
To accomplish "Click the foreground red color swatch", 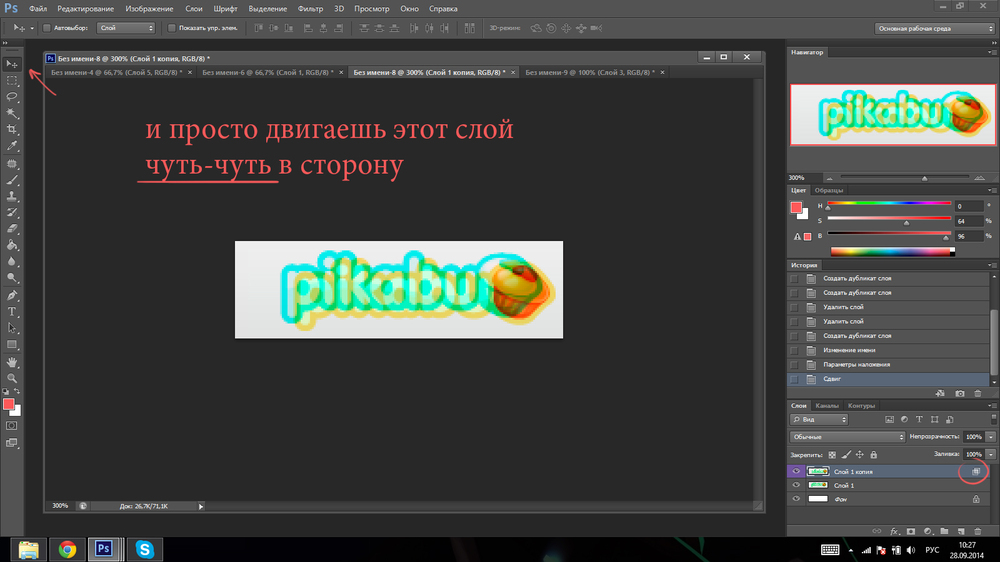I will pyautogui.click(x=8, y=404).
